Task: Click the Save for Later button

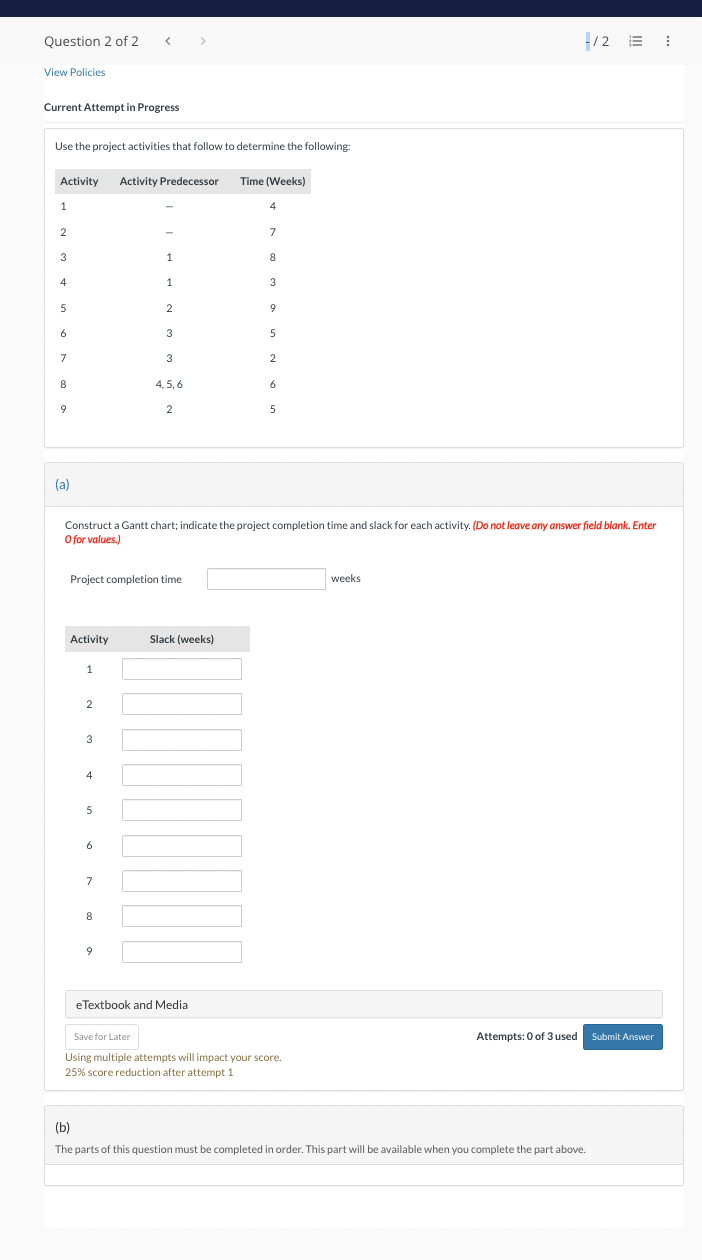Action: click(x=101, y=1036)
